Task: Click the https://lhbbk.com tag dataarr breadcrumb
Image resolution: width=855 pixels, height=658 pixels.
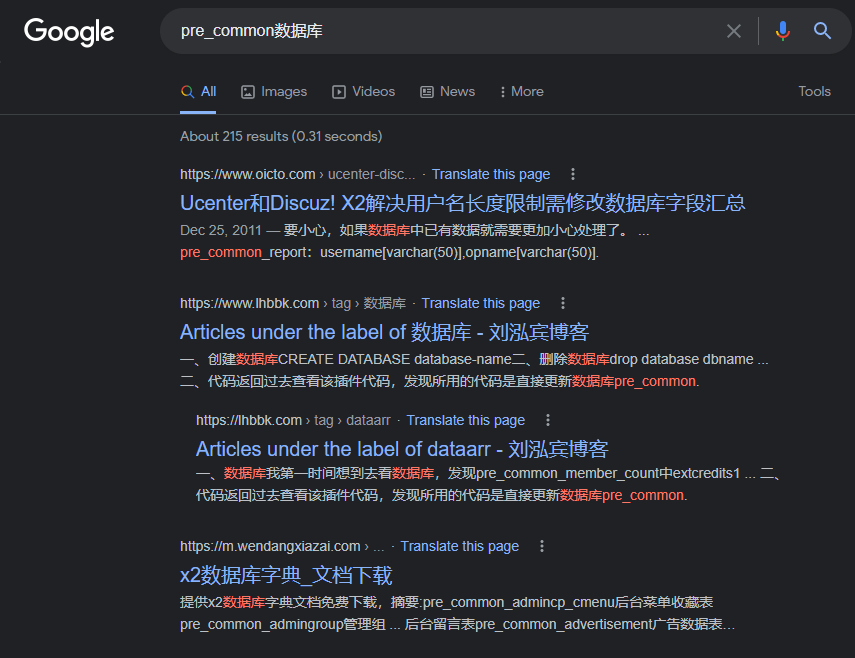Action: [293, 420]
